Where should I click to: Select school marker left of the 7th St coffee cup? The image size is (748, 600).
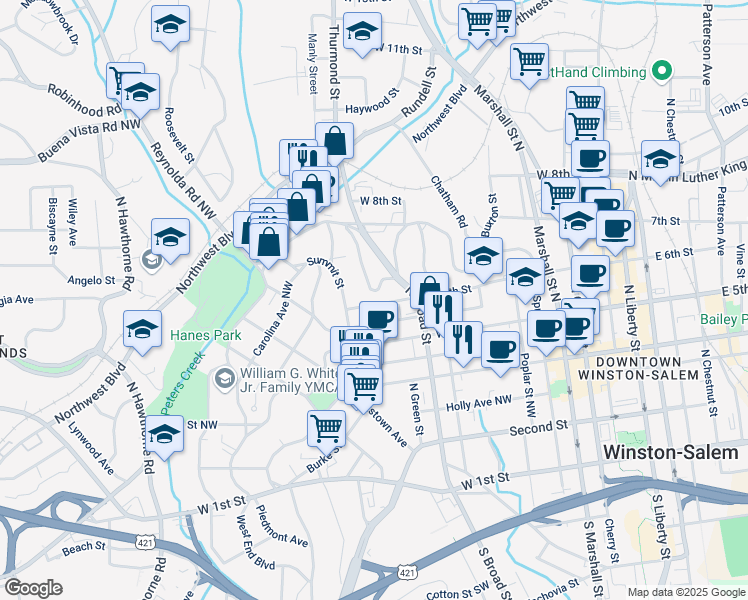[x=578, y=221]
